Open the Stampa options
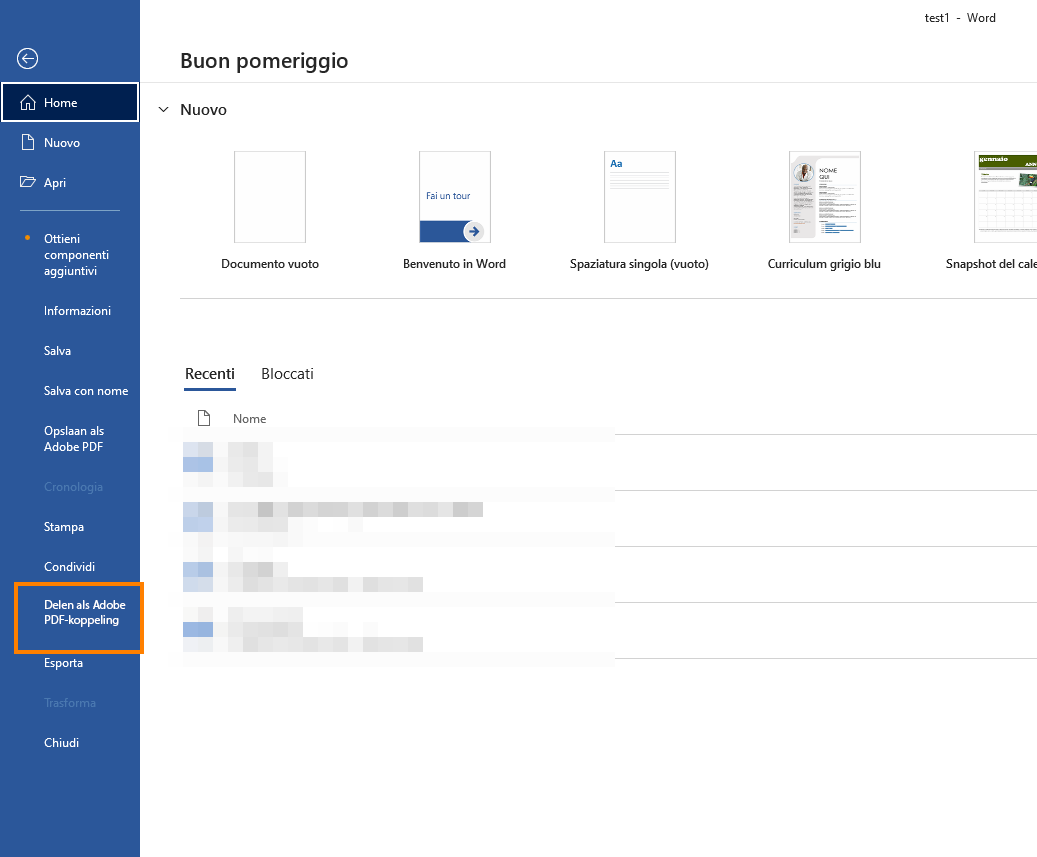The width and height of the screenshot is (1037, 857). (x=63, y=526)
